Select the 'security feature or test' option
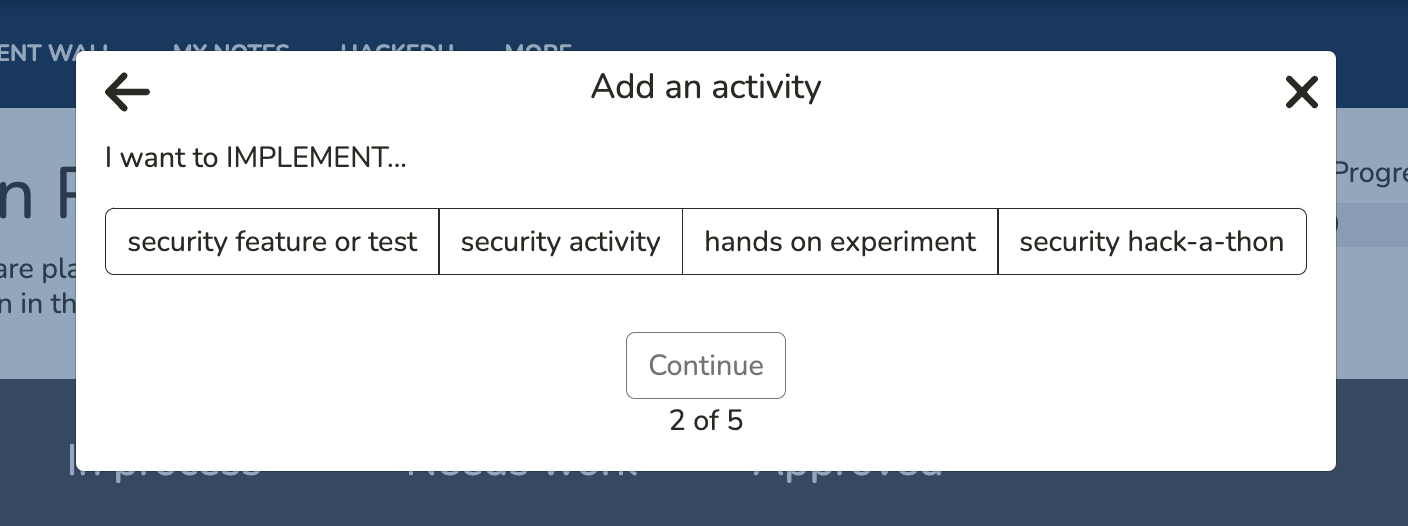The height and width of the screenshot is (526, 1408). coord(272,242)
